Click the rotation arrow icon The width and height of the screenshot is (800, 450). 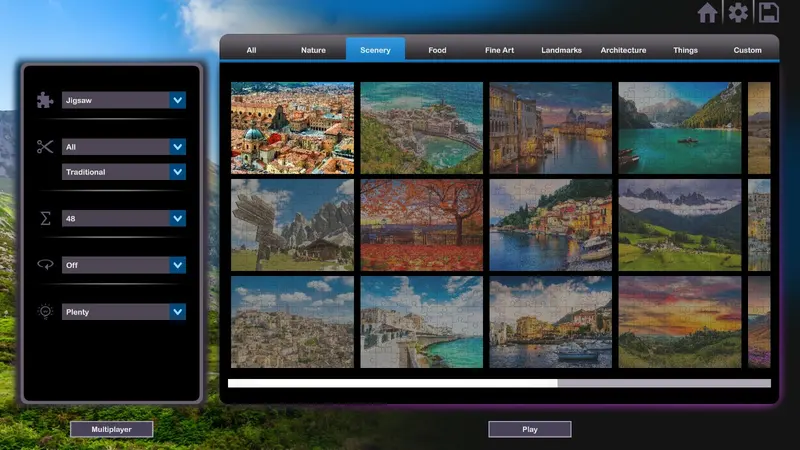point(45,265)
